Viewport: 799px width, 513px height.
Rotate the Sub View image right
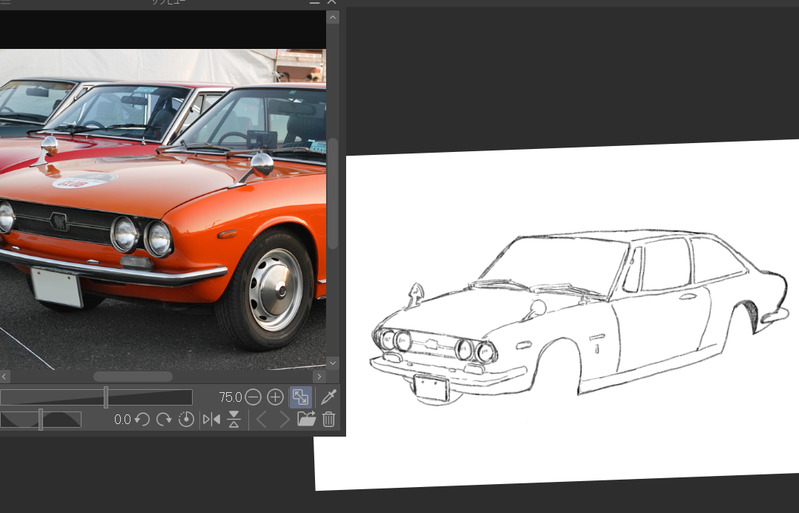164,419
